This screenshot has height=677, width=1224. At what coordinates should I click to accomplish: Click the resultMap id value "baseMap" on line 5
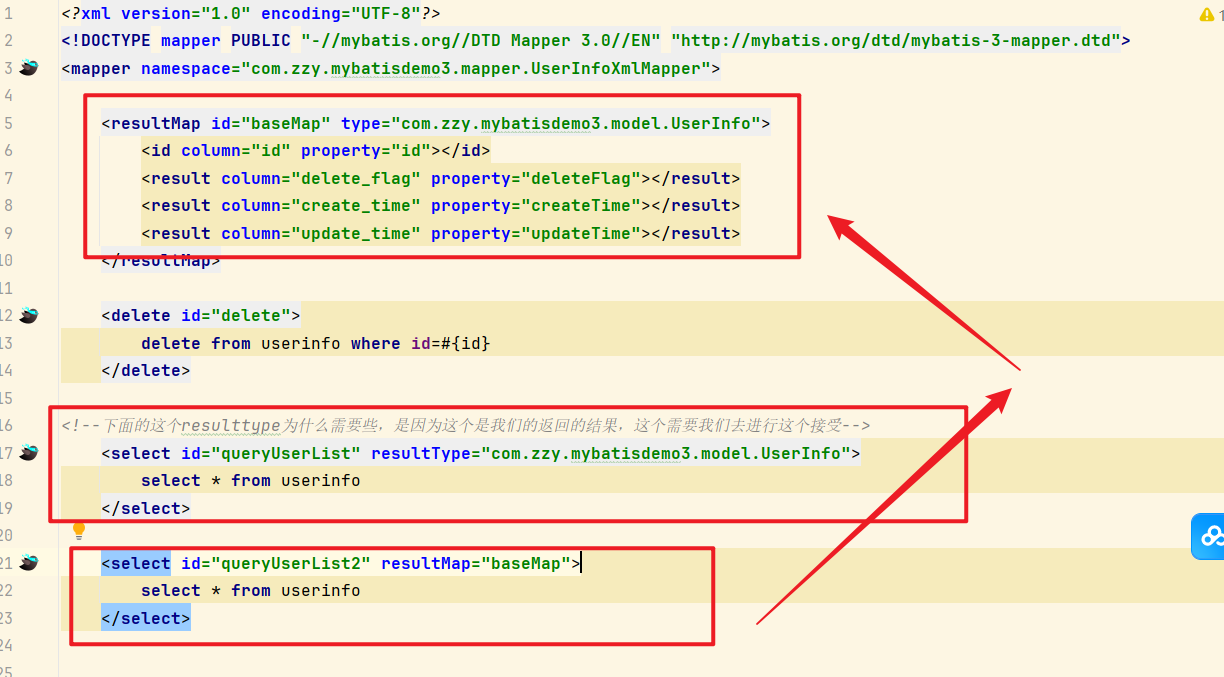[285, 123]
